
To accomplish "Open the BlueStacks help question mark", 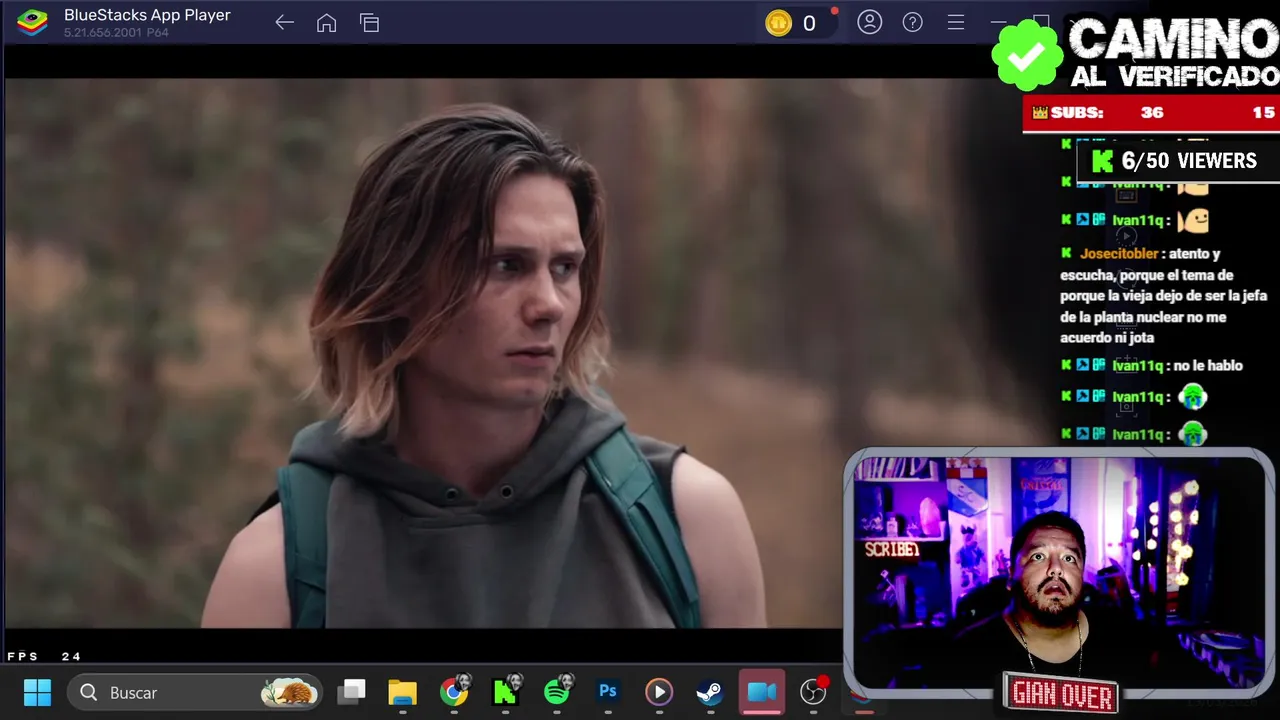I will click(x=913, y=22).
